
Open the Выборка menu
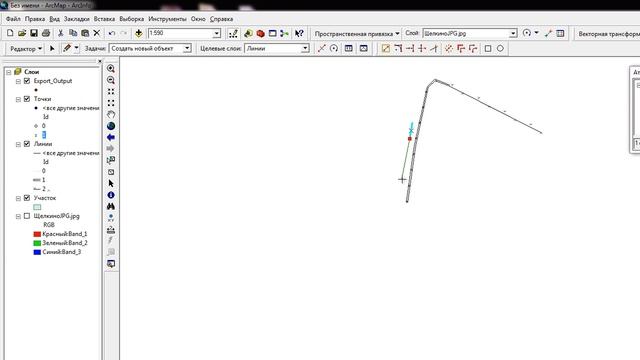131,19
